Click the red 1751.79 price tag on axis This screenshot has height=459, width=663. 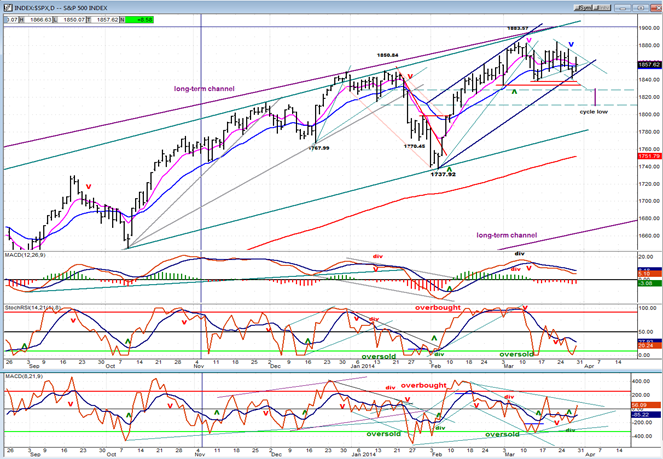coord(650,156)
